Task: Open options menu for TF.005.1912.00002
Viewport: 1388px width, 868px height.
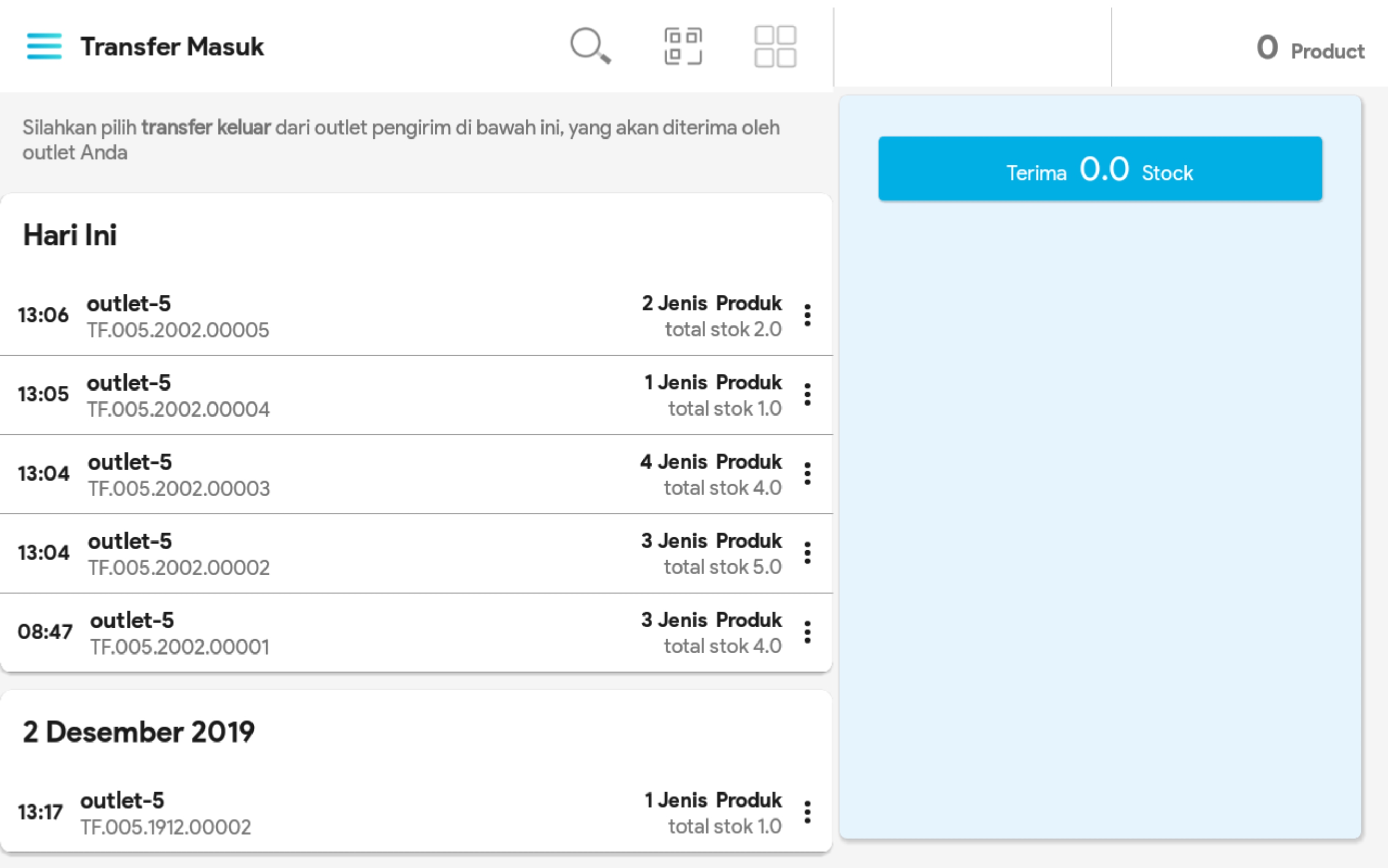Action: point(807,812)
